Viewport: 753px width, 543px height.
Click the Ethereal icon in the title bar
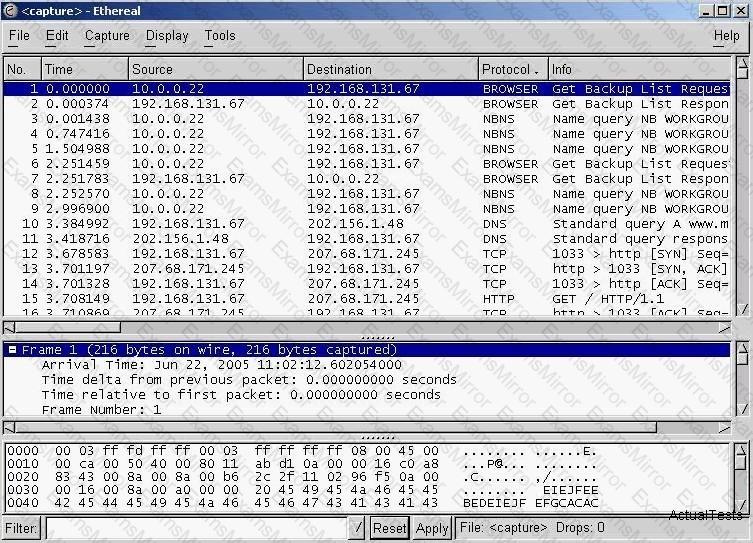pyautogui.click(x=9, y=10)
